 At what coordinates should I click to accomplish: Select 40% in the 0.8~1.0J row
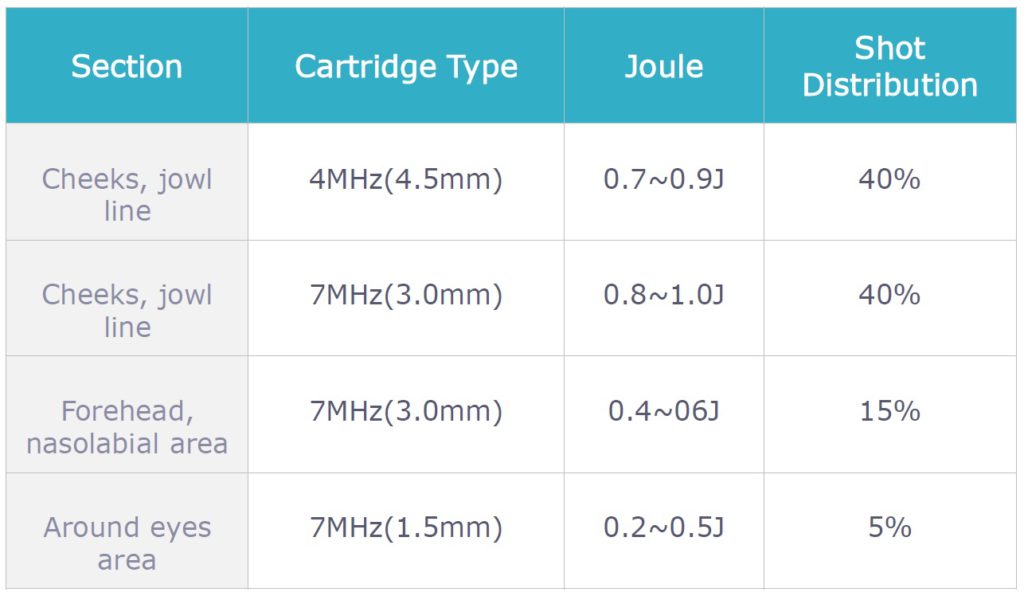[x=890, y=296]
